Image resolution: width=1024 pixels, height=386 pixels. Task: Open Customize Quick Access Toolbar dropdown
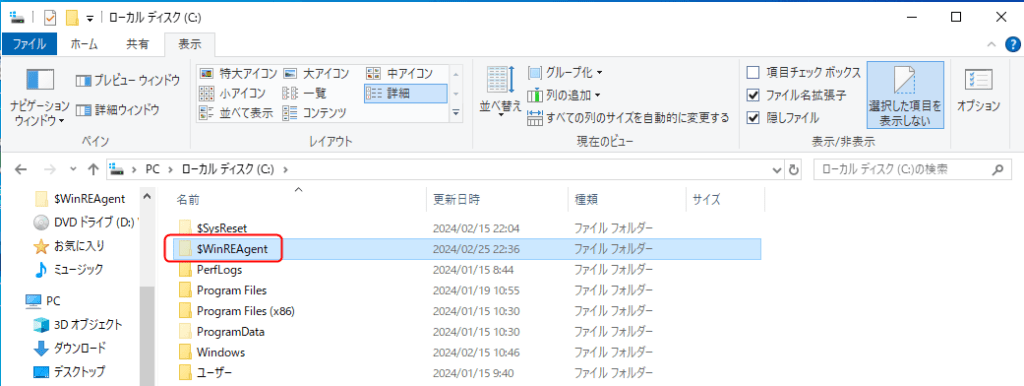pos(89,17)
